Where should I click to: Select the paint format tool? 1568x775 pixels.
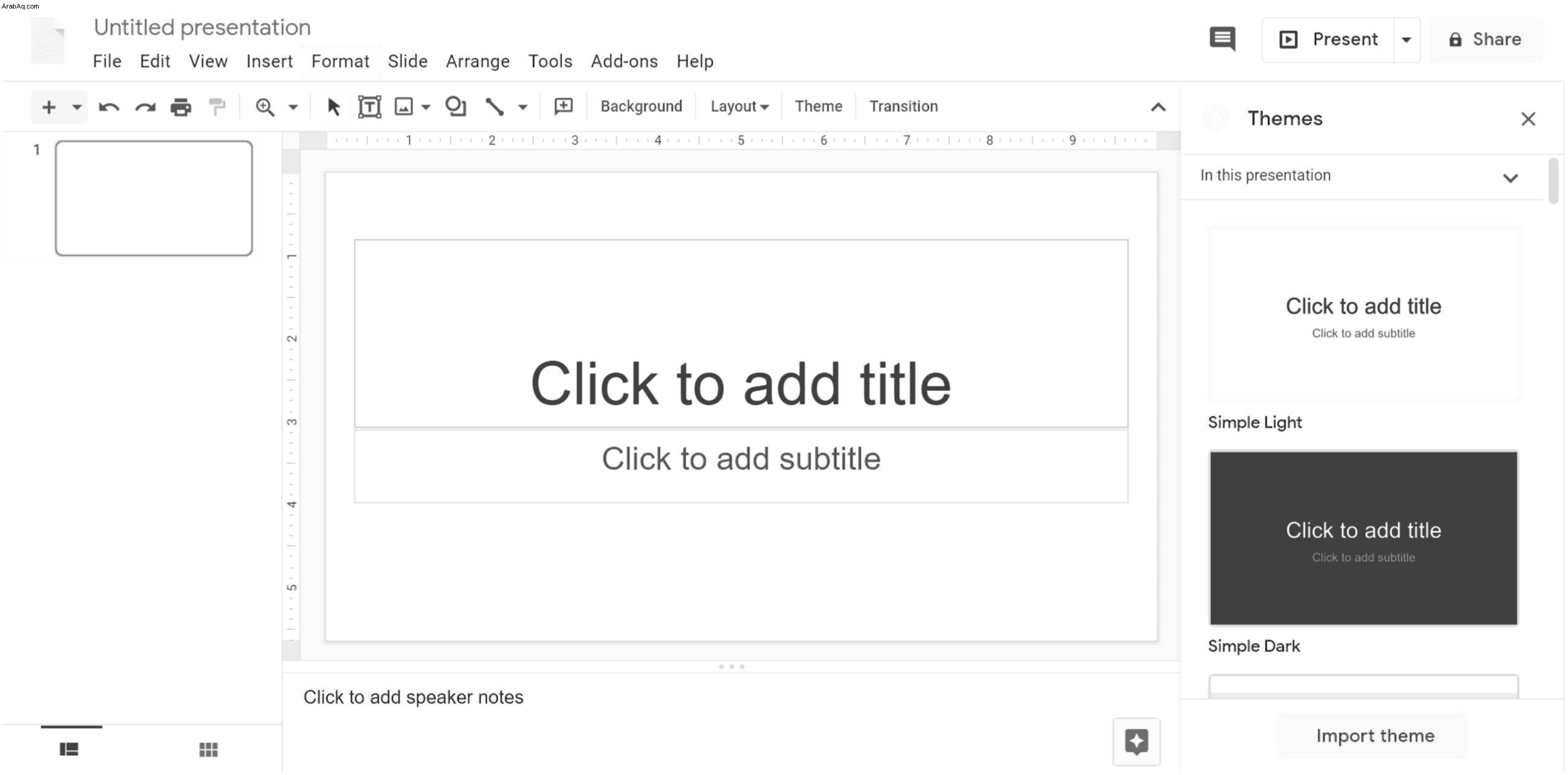point(217,107)
